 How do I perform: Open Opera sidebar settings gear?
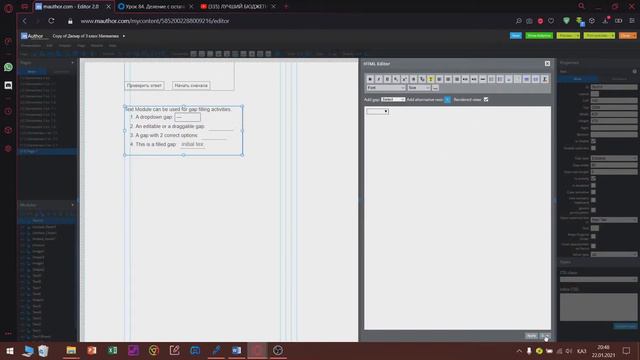(x=8, y=149)
